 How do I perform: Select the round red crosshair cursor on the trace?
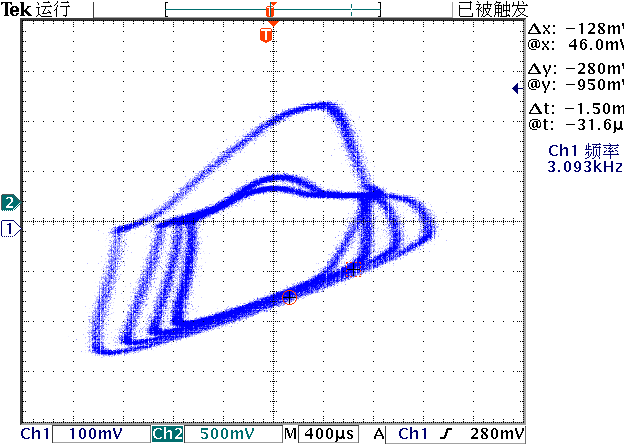coord(289,297)
